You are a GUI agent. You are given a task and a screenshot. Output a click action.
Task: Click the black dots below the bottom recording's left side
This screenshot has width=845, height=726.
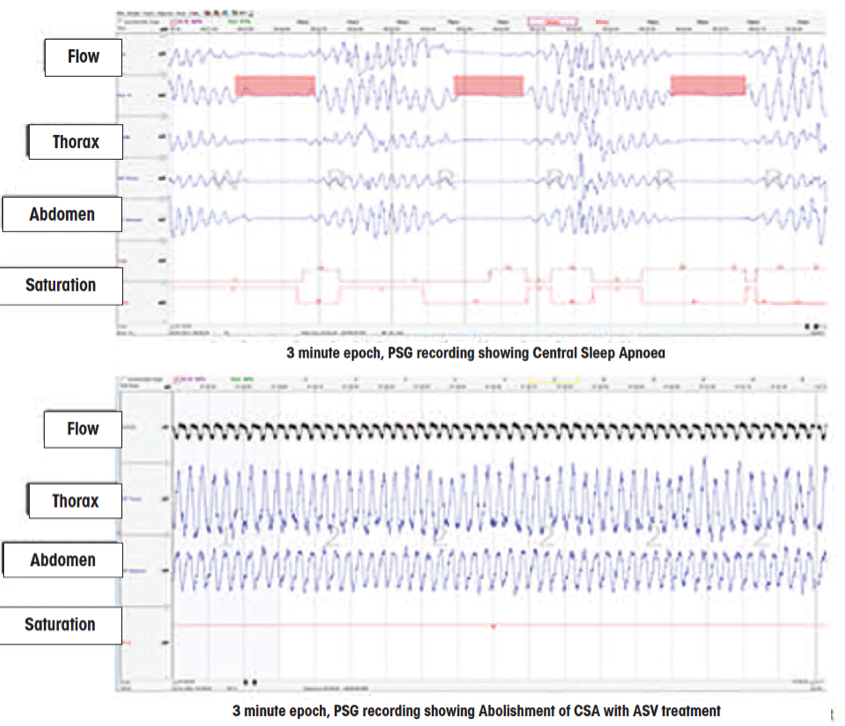tap(249, 682)
